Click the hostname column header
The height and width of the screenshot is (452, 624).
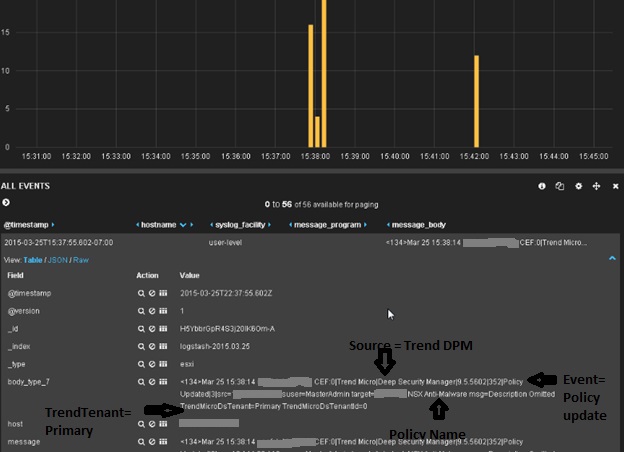158,225
